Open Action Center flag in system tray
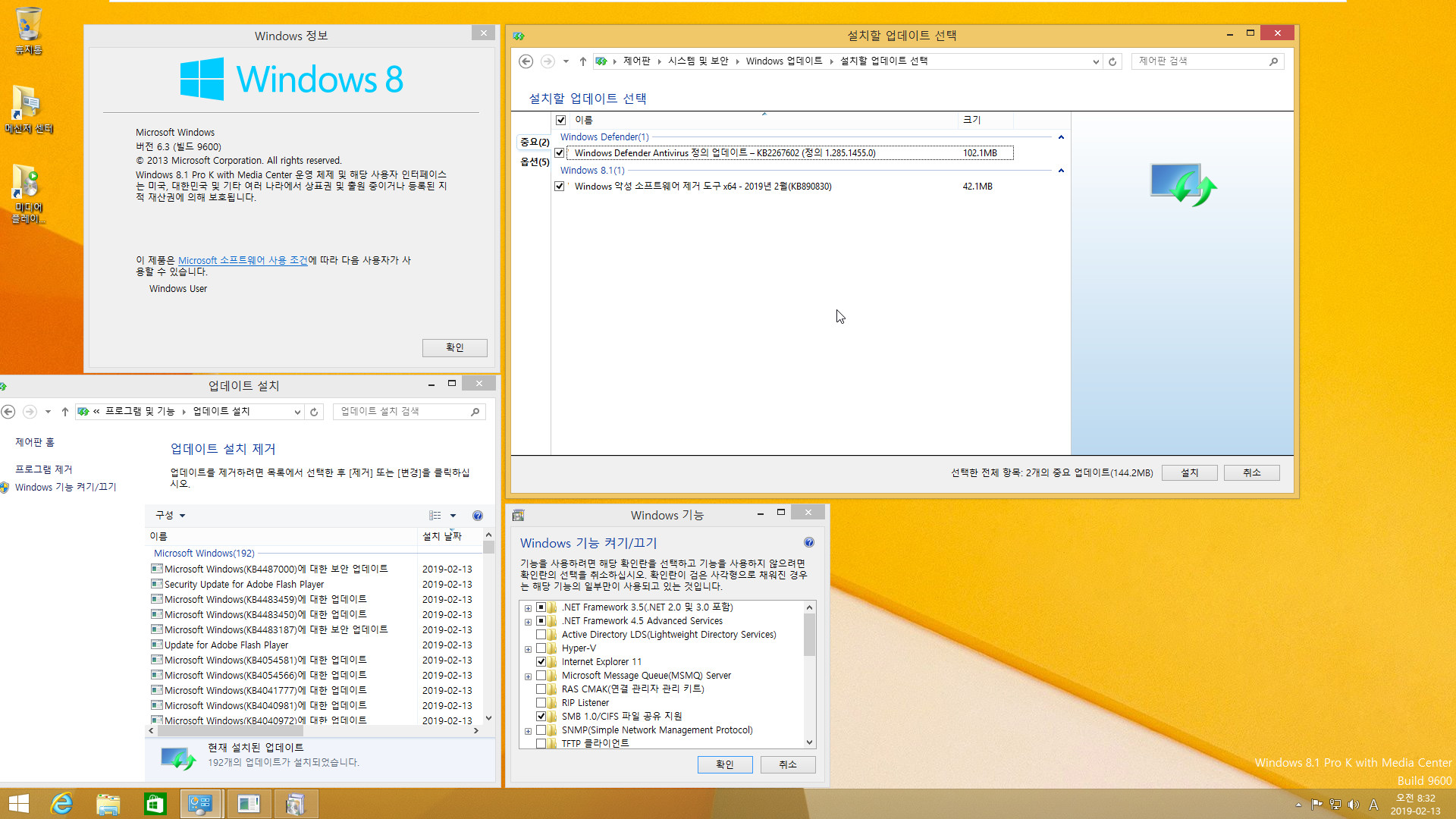The image size is (1456, 819). click(1316, 805)
